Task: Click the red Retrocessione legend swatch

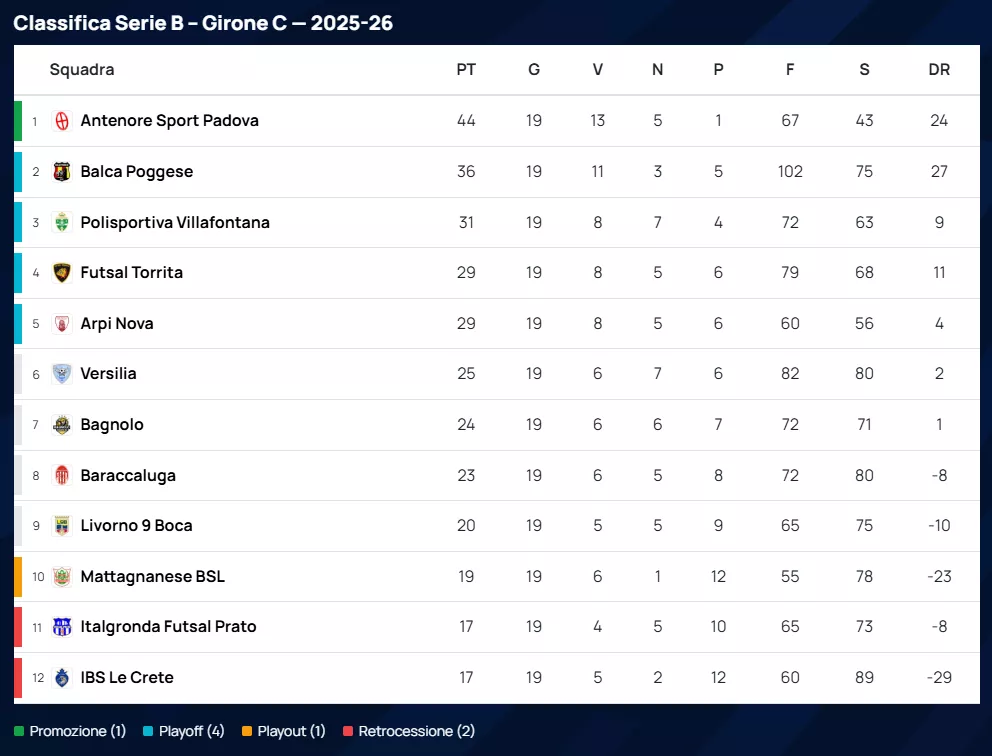Action: click(348, 732)
